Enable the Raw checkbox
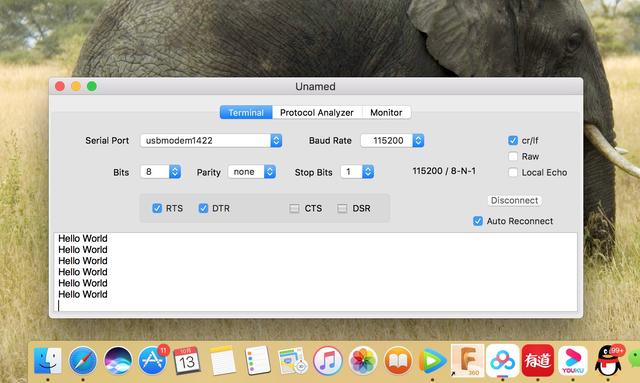This screenshot has height=383, width=640. click(x=513, y=156)
